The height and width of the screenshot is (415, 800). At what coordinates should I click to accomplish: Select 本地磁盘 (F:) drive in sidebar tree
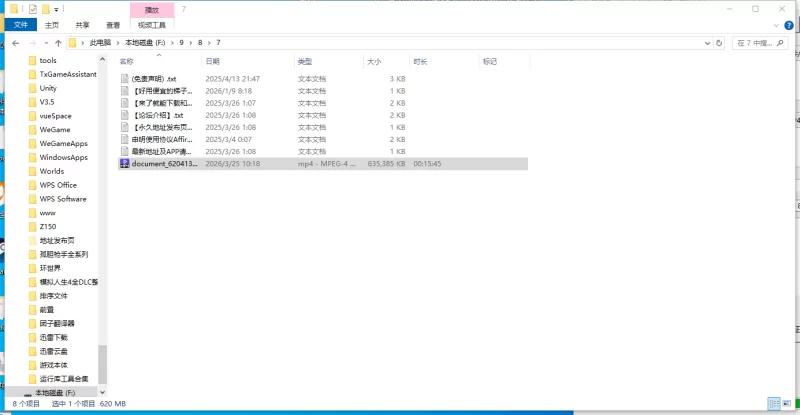(x=55, y=393)
